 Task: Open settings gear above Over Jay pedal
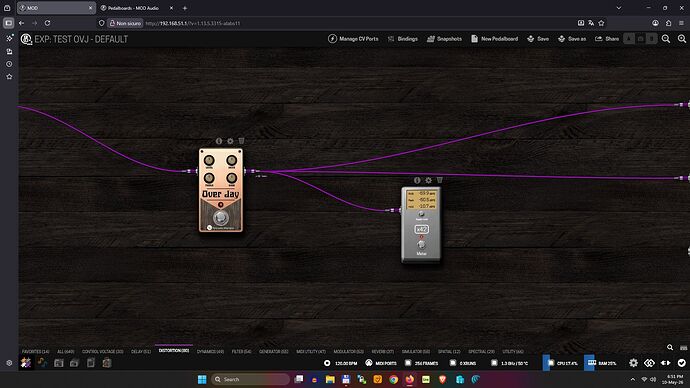[x=230, y=141]
